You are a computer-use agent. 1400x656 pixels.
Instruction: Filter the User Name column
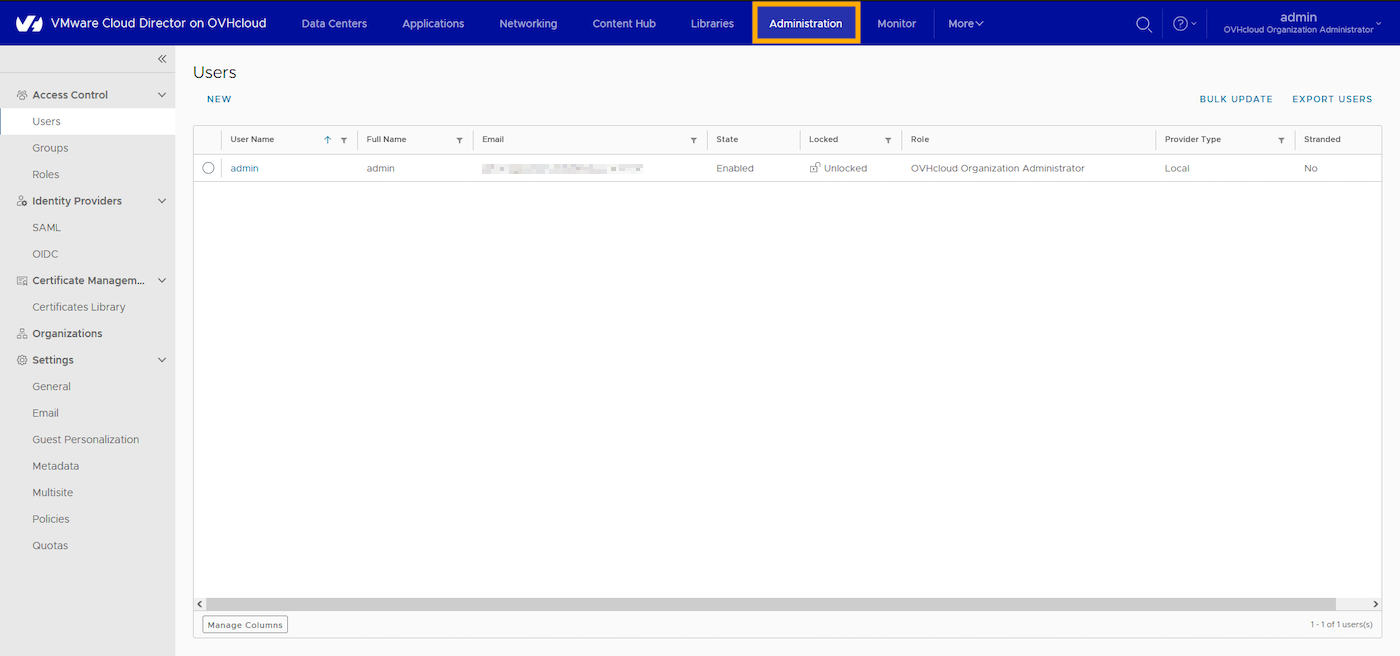click(x=344, y=141)
